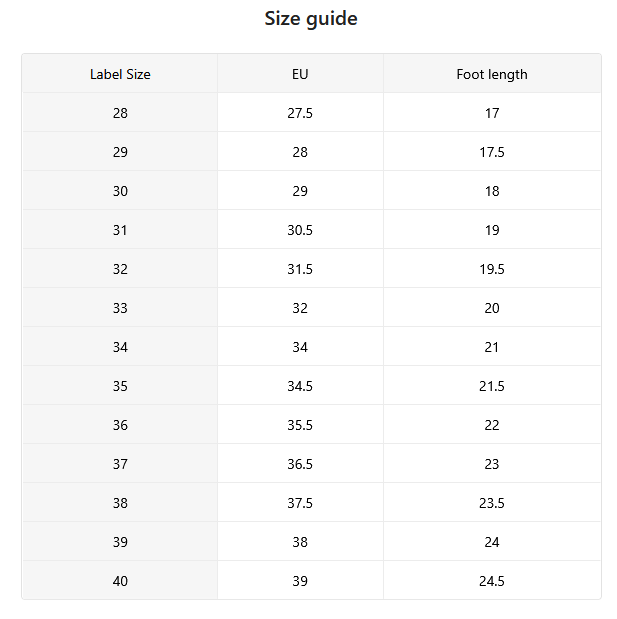Screen dimensions: 617x619
Task: Select foot length 24.5 cell
Action: (x=492, y=581)
